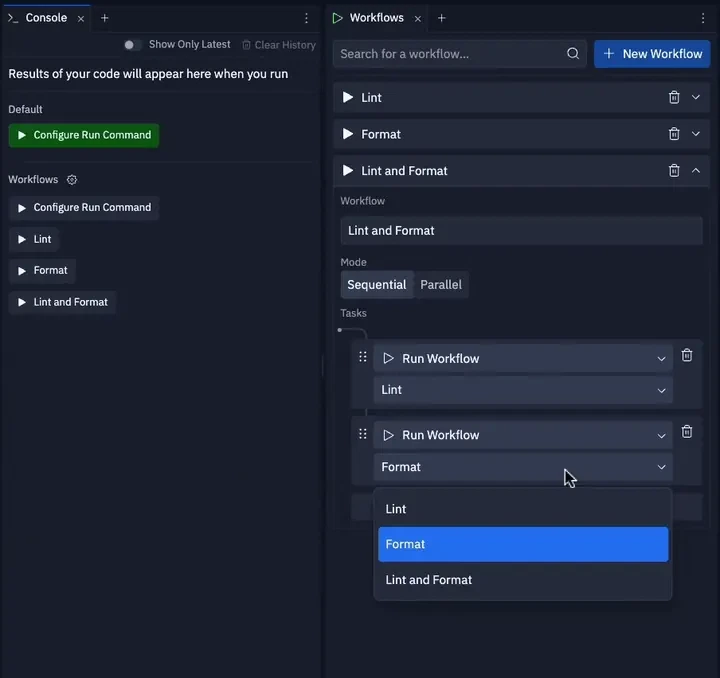Delete the Format workflow via trash icon
720x678 pixels.
[674, 134]
